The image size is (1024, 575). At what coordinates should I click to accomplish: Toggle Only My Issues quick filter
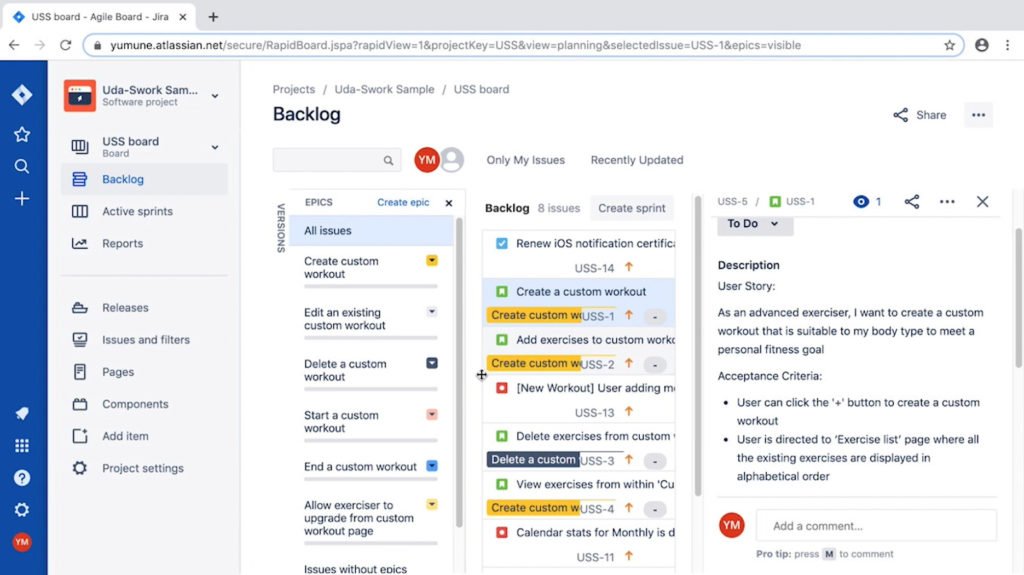[525, 160]
